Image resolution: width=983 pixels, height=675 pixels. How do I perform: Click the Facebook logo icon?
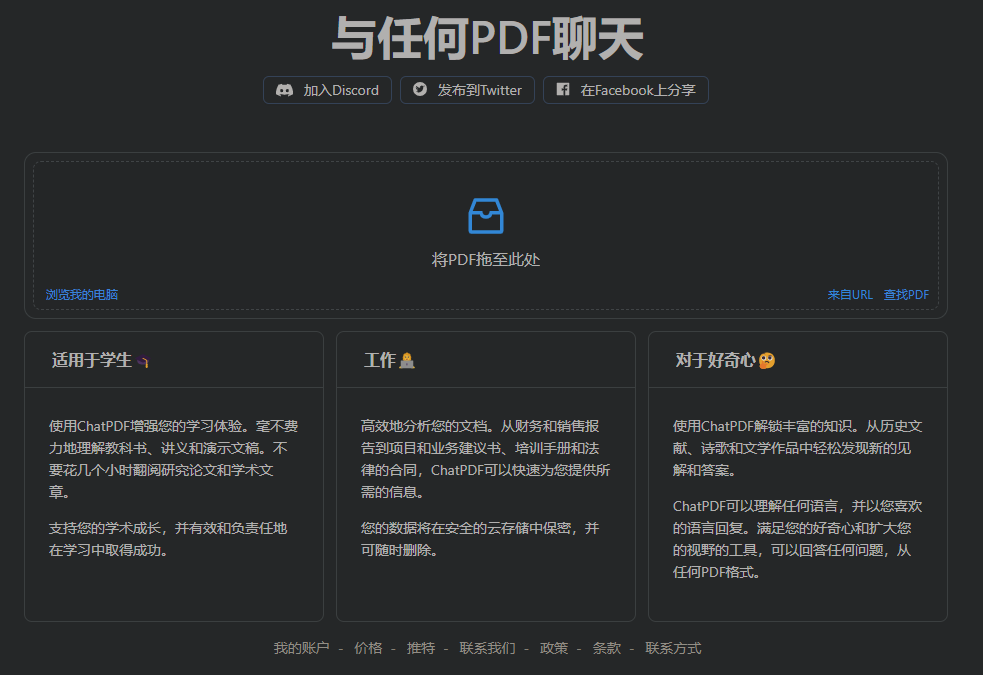click(563, 90)
